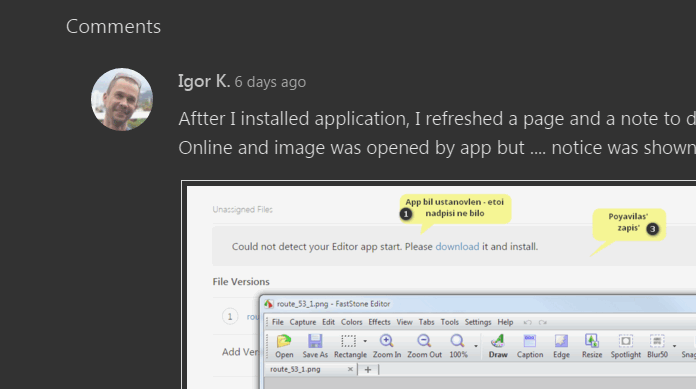This screenshot has height=389, width=696.
Task: Activate the Spotlight tool
Action: tap(625, 341)
